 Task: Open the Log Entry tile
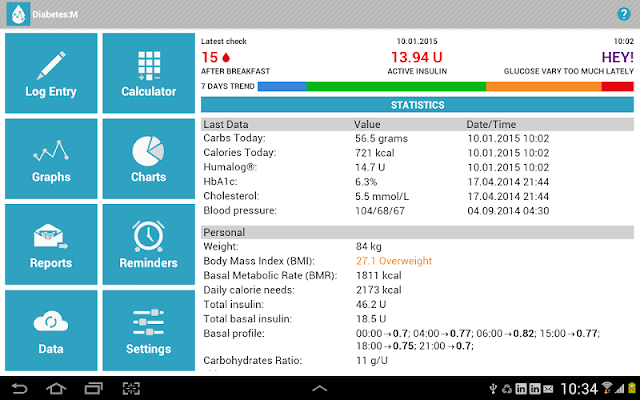pyautogui.click(x=51, y=73)
